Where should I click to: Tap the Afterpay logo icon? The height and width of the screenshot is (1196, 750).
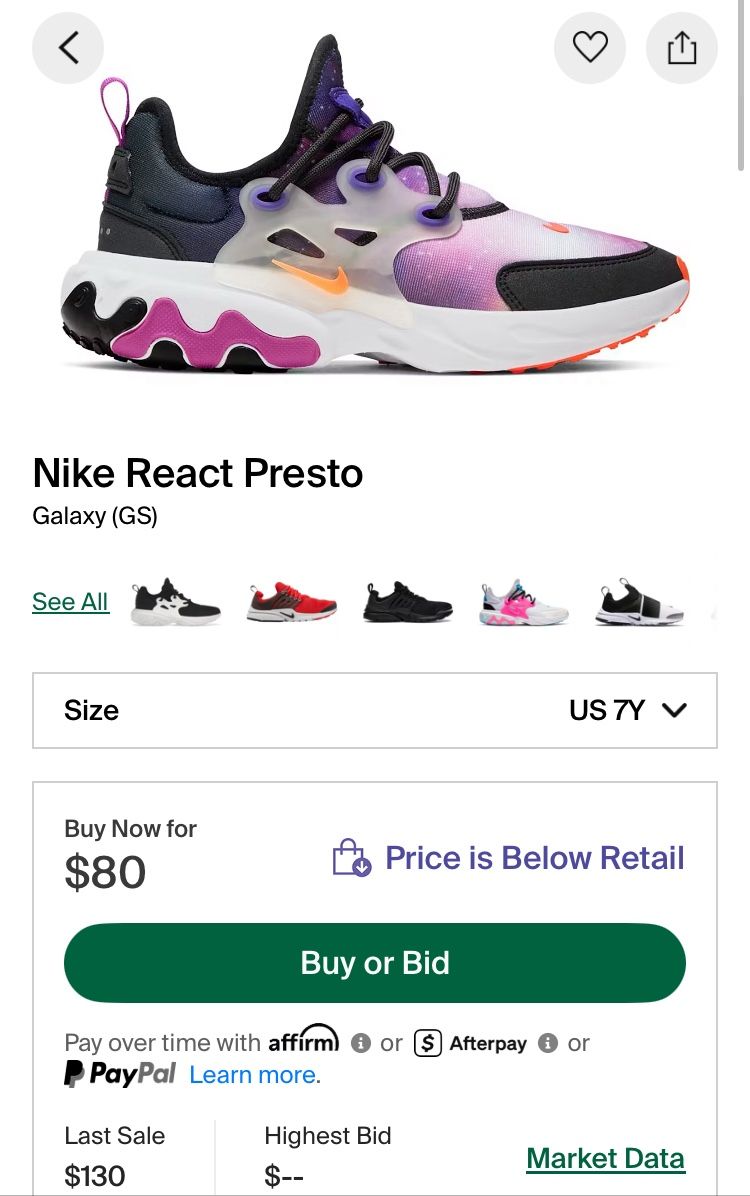[428, 1043]
